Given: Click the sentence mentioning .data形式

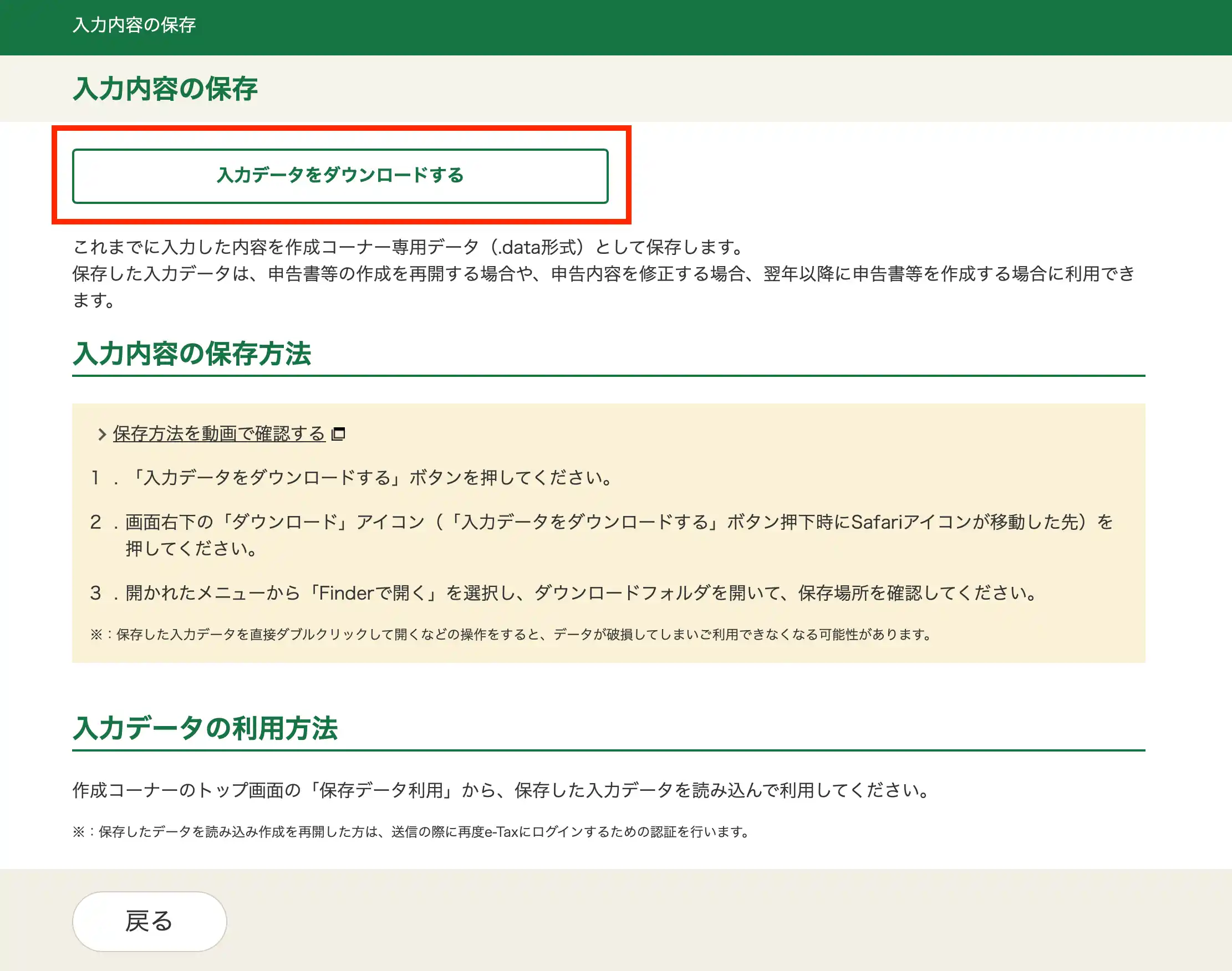Looking at the screenshot, I should click(x=410, y=247).
